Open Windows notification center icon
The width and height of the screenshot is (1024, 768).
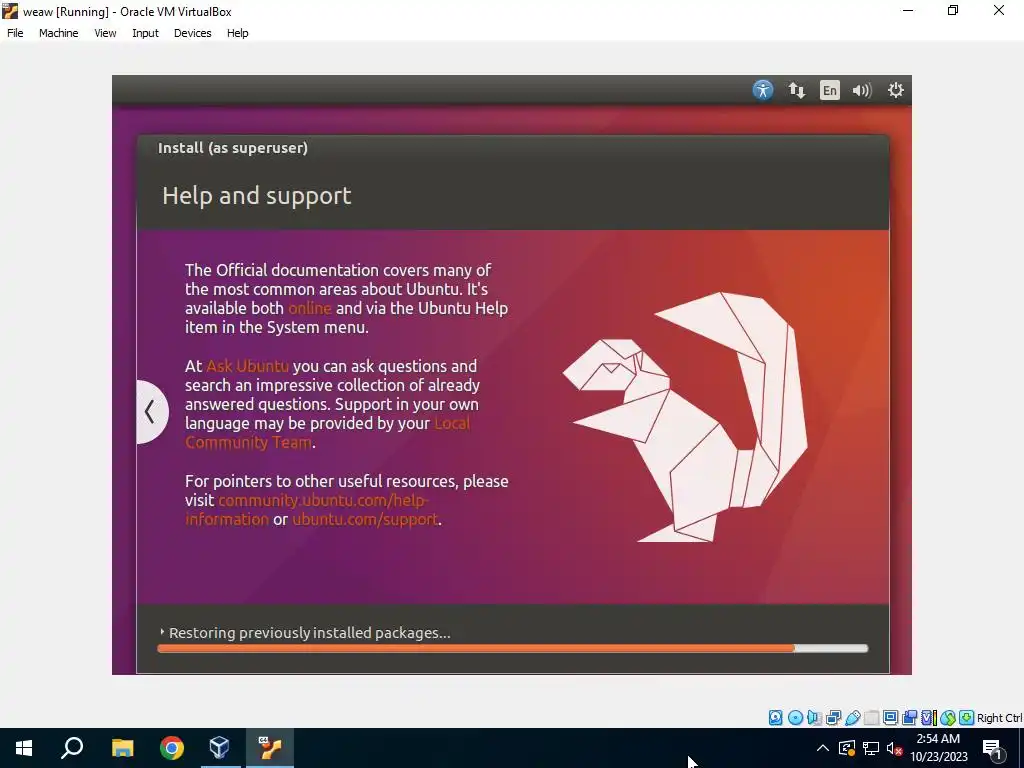coord(992,748)
